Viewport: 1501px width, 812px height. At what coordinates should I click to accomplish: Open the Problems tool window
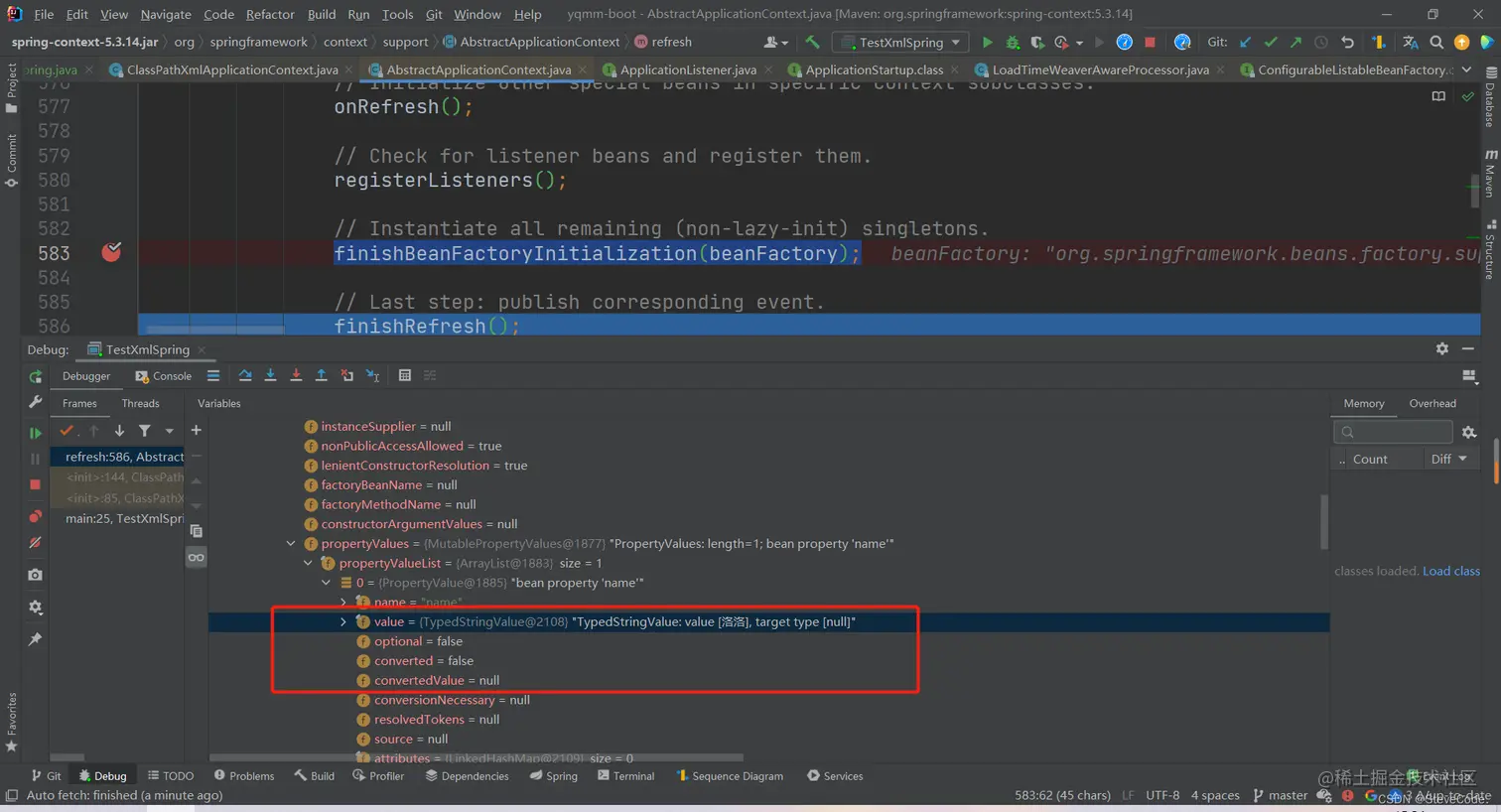[243, 775]
